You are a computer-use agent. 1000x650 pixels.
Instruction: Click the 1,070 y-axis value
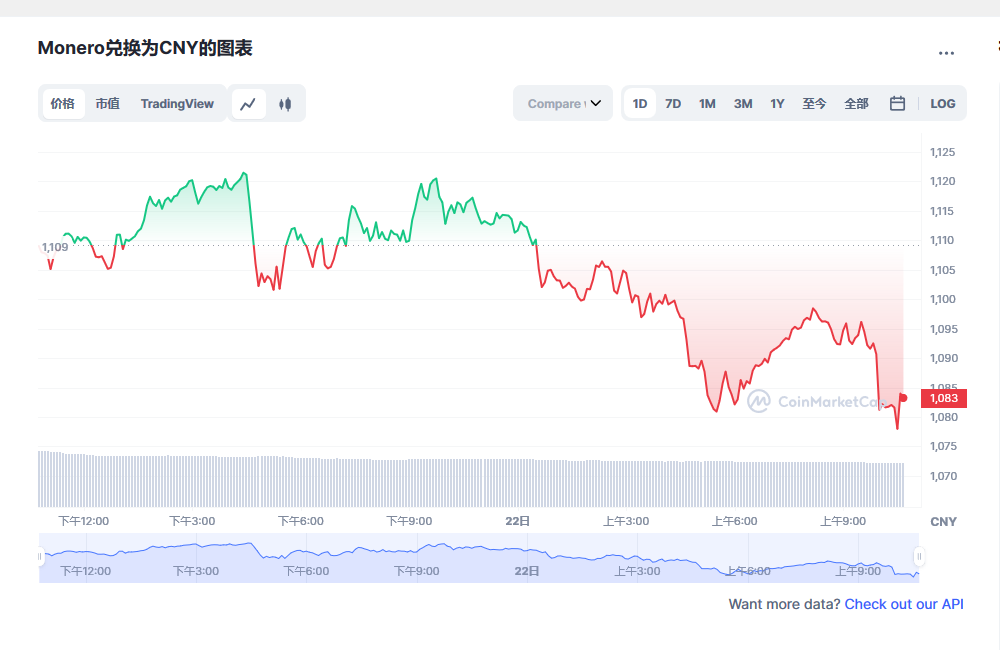[x=943, y=476]
